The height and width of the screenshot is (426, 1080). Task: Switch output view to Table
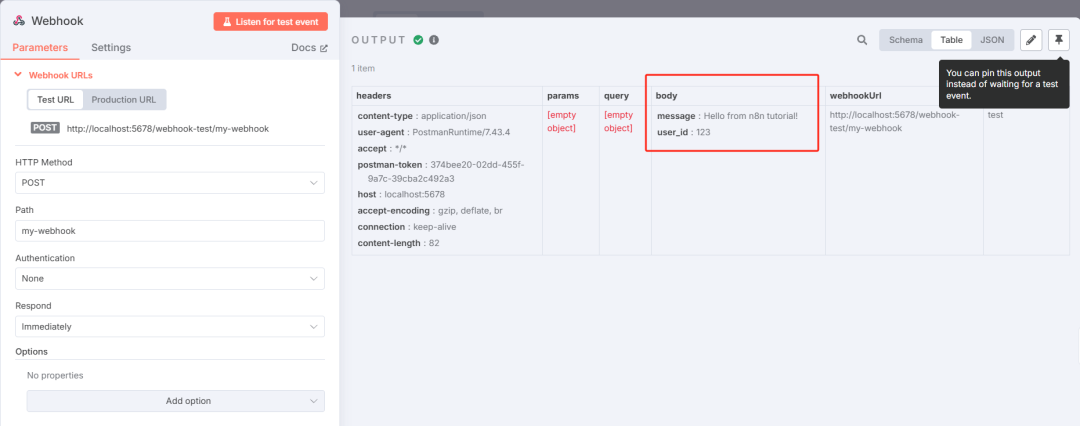point(951,40)
